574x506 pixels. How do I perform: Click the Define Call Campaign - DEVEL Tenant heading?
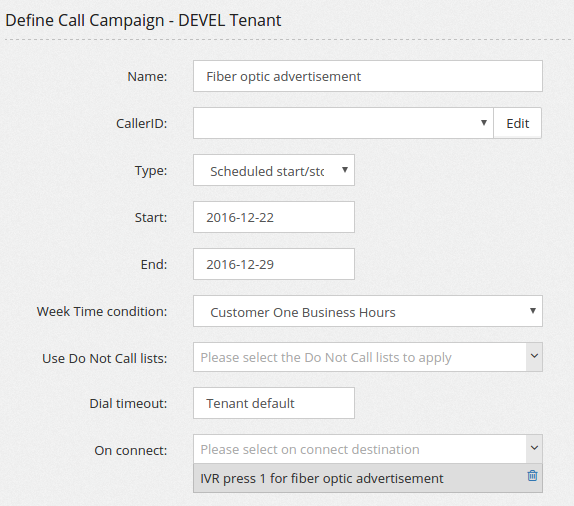tap(143, 20)
